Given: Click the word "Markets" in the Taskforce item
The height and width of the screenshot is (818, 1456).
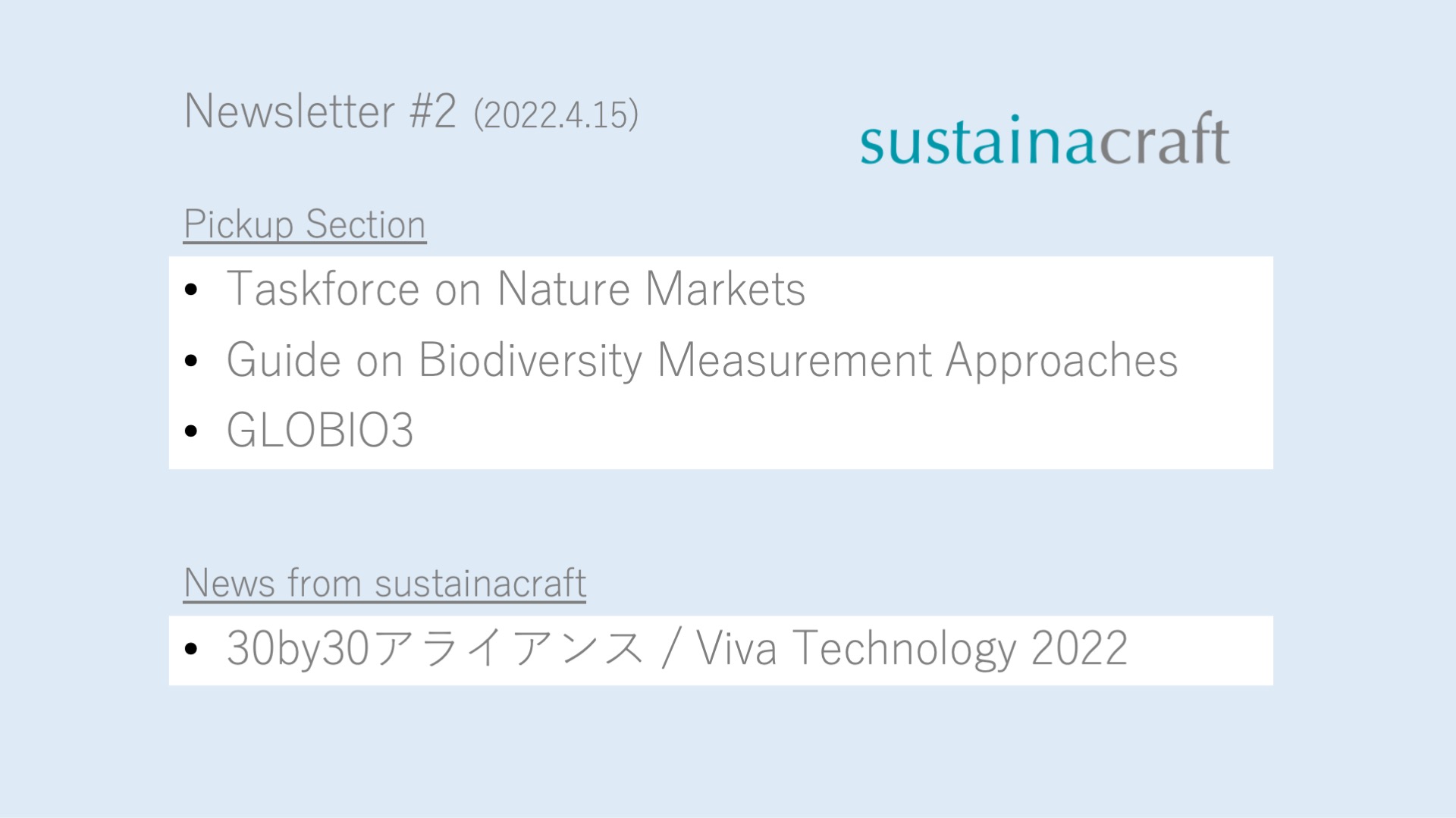Looking at the screenshot, I should click(x=726, y=289).
